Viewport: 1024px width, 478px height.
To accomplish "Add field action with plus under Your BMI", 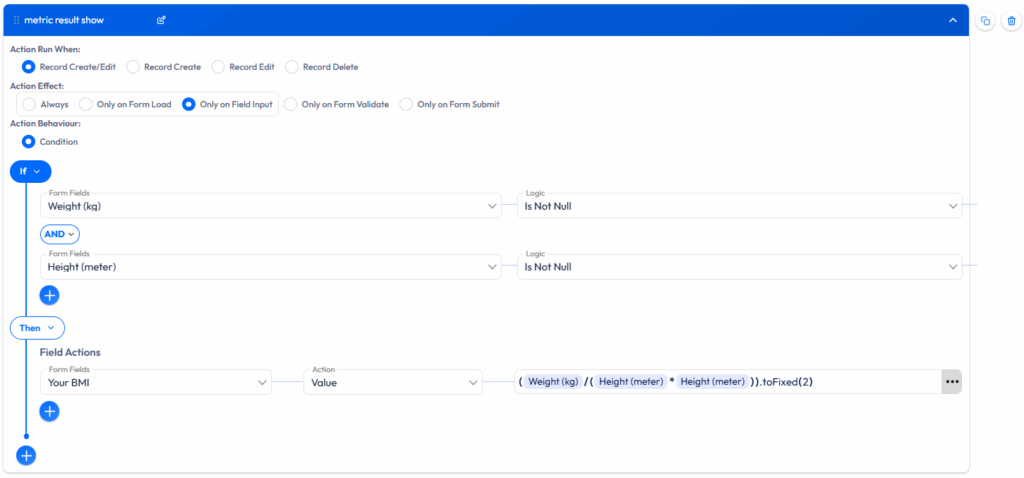I will [49, 411].
